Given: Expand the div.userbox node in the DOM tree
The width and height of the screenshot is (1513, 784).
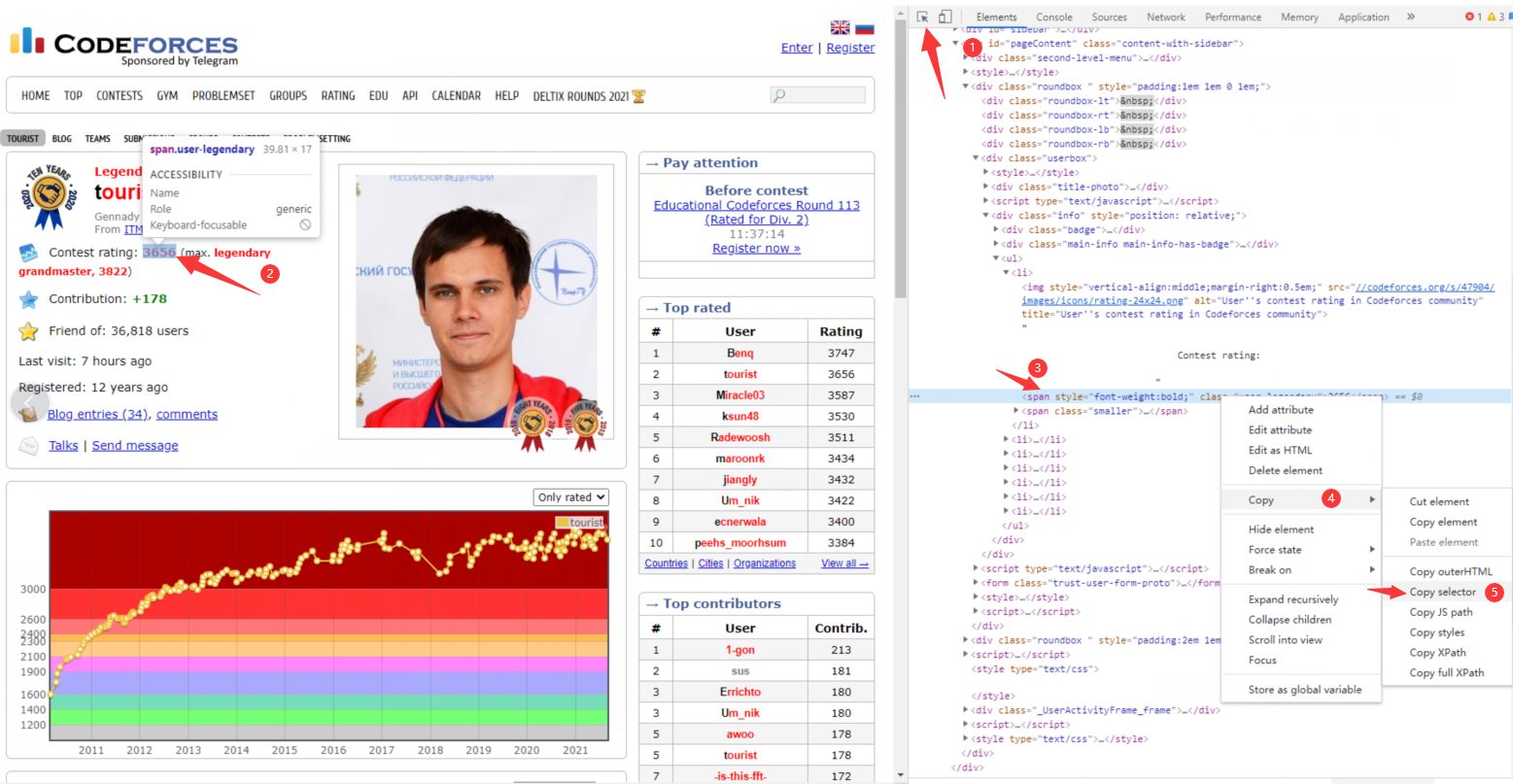Looking at the screenshot, I should click(976, 157).
